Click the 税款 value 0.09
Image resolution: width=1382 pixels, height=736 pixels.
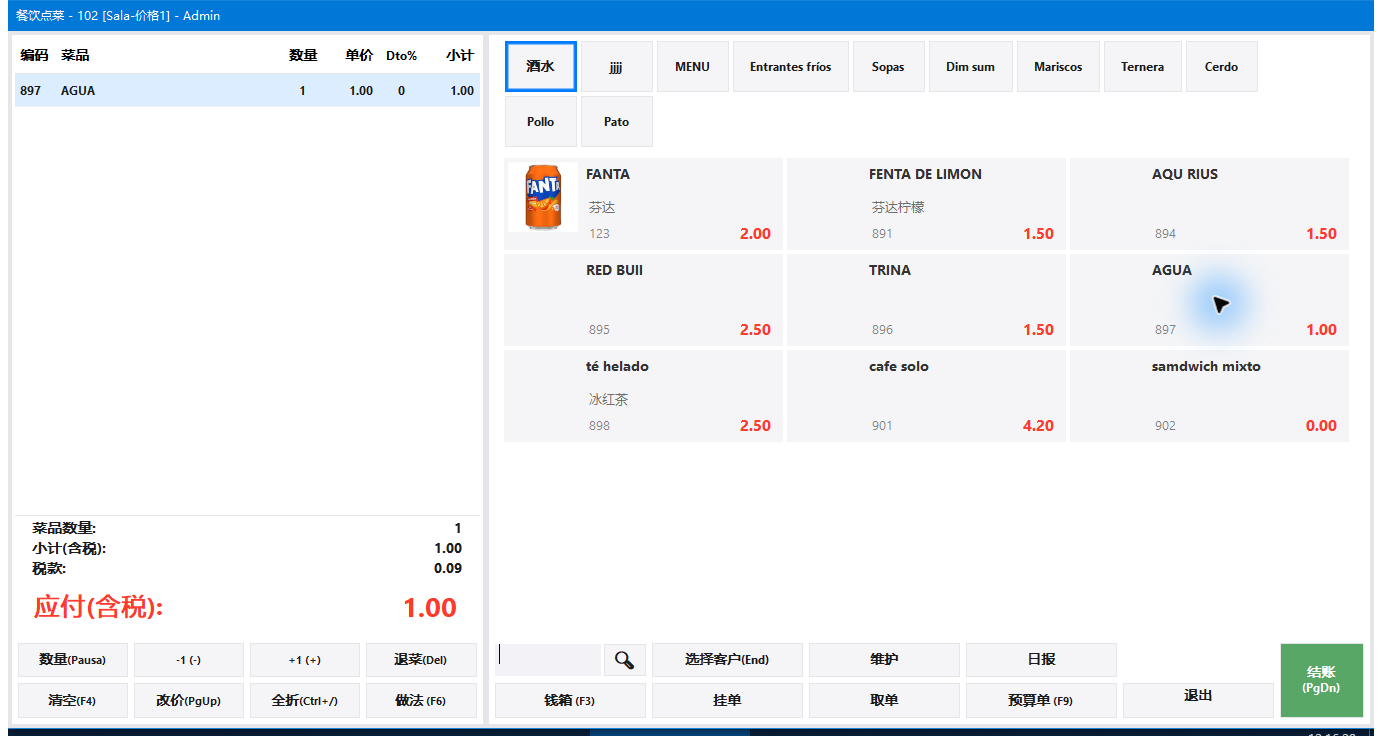point(448,568)
